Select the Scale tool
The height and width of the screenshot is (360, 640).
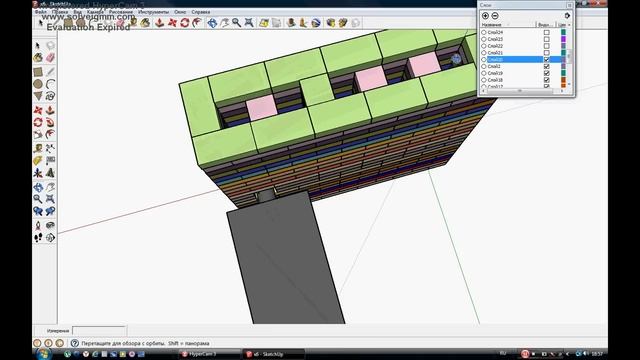tap(38, 134)
